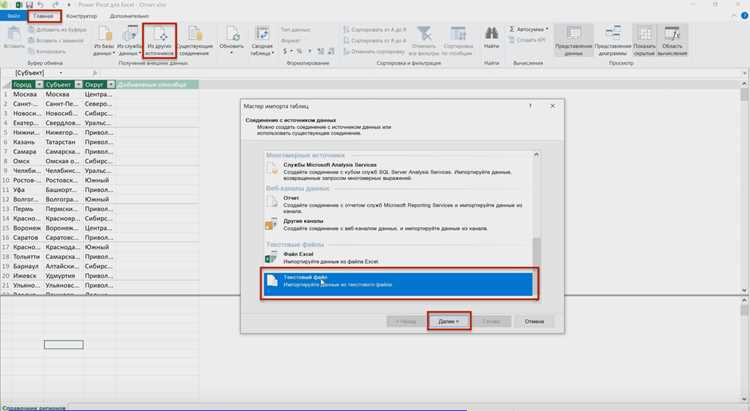Click the Excel icon in quick access toolbar
The image size is (750, 411).
(x=19, y=5)
